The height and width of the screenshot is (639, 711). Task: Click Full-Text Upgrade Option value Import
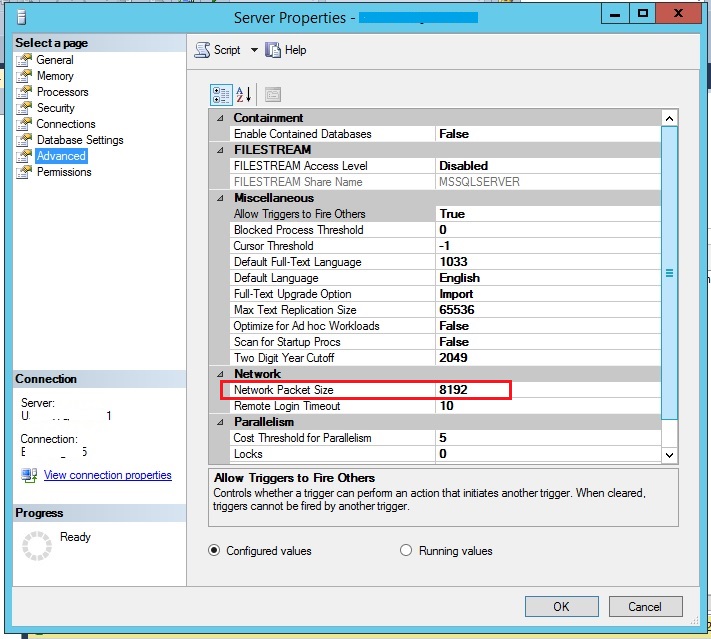(x=456, y=294)
